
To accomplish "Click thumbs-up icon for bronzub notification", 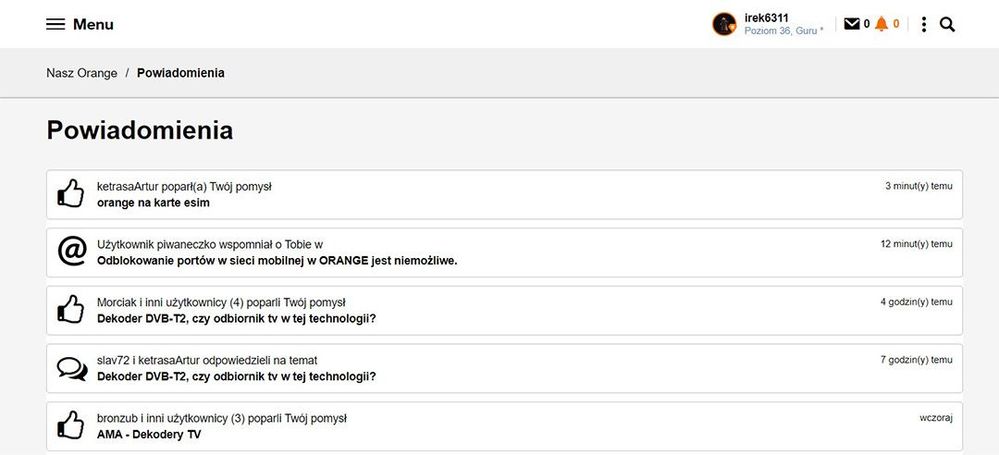I will [x=71, y=425].
